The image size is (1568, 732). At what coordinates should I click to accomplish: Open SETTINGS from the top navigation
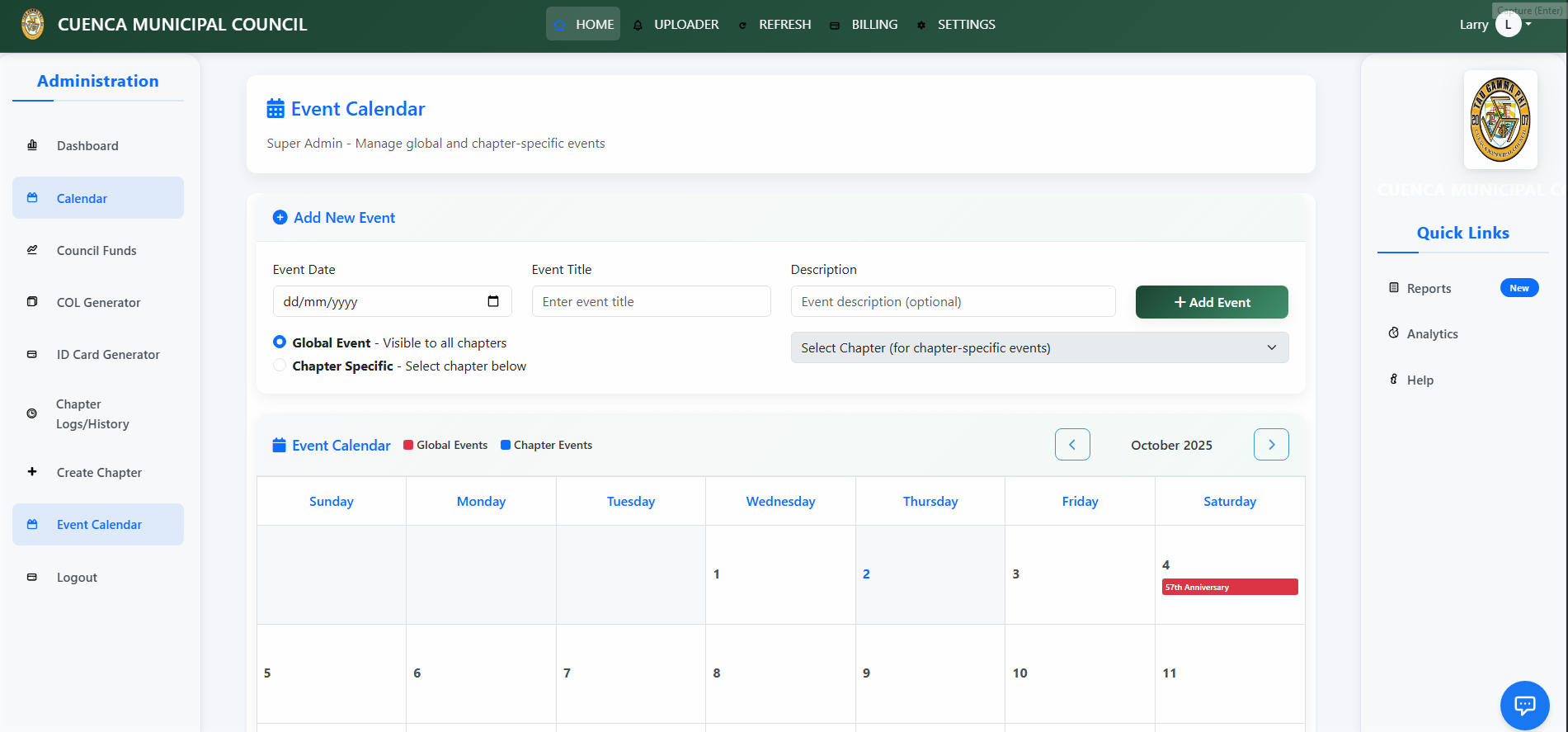coord(966,25)
